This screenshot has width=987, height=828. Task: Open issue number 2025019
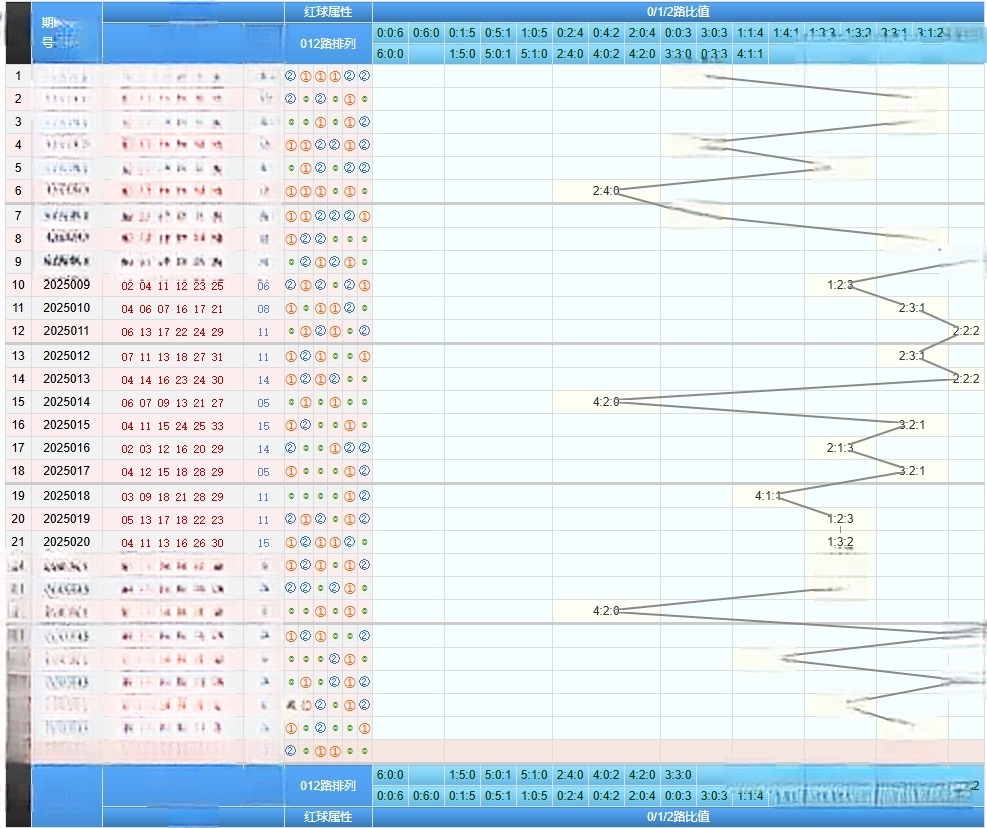pos(67,519)
